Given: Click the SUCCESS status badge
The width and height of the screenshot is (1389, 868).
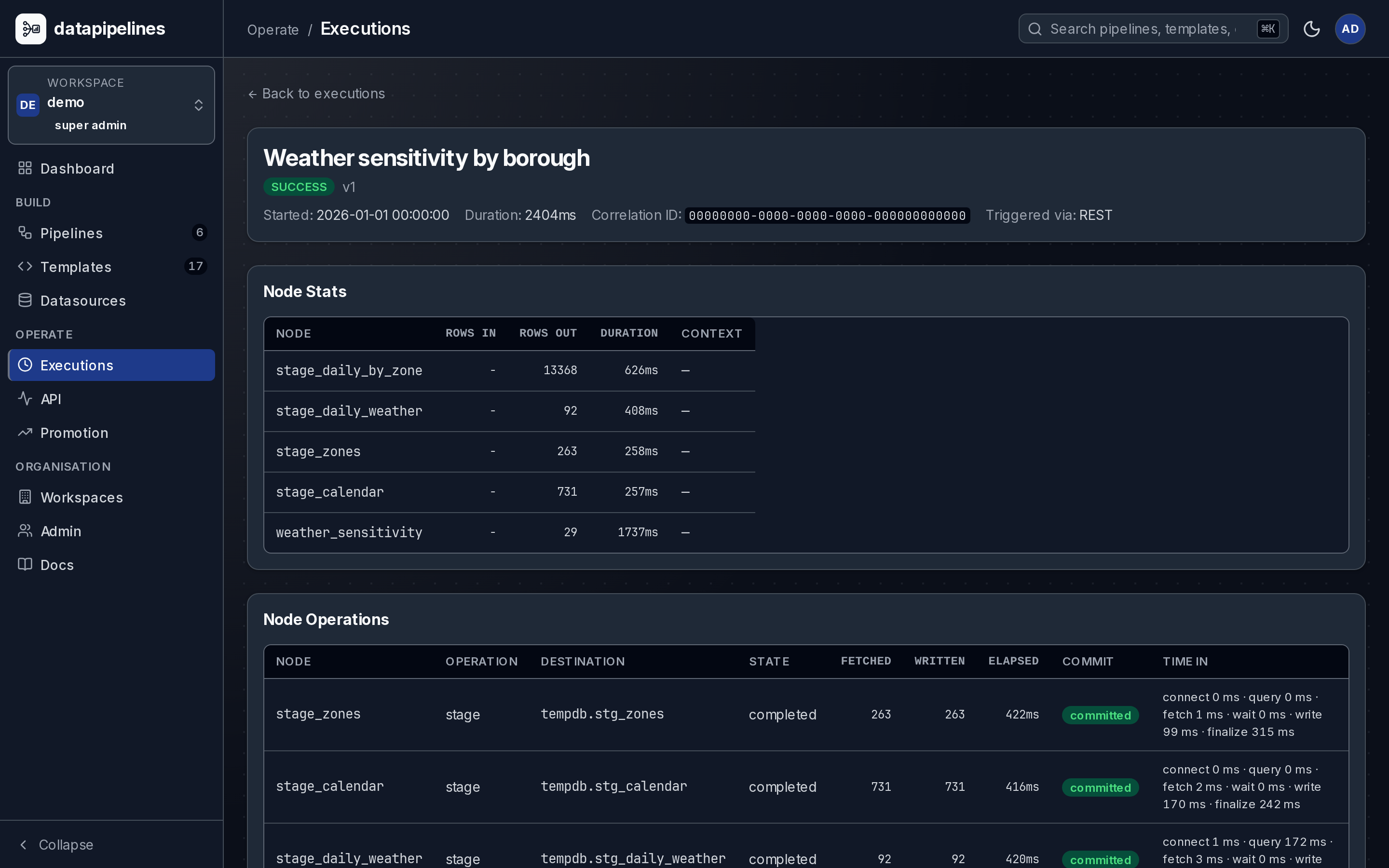Looking at the screenshot, I should click(x=299, y=187).
